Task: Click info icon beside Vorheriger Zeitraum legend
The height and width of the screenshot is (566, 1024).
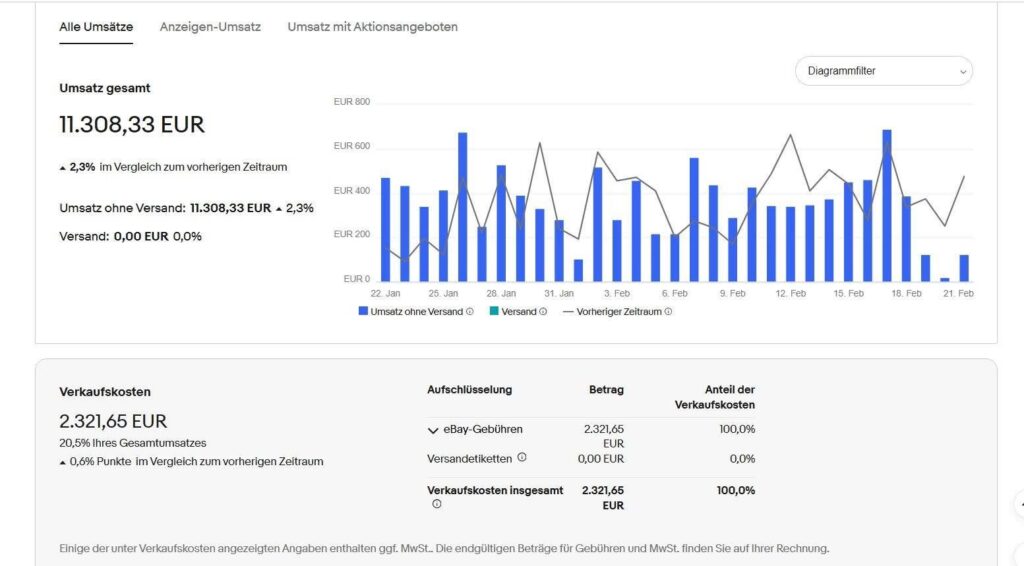Action: pyautogui.click(x=668, y=312)
